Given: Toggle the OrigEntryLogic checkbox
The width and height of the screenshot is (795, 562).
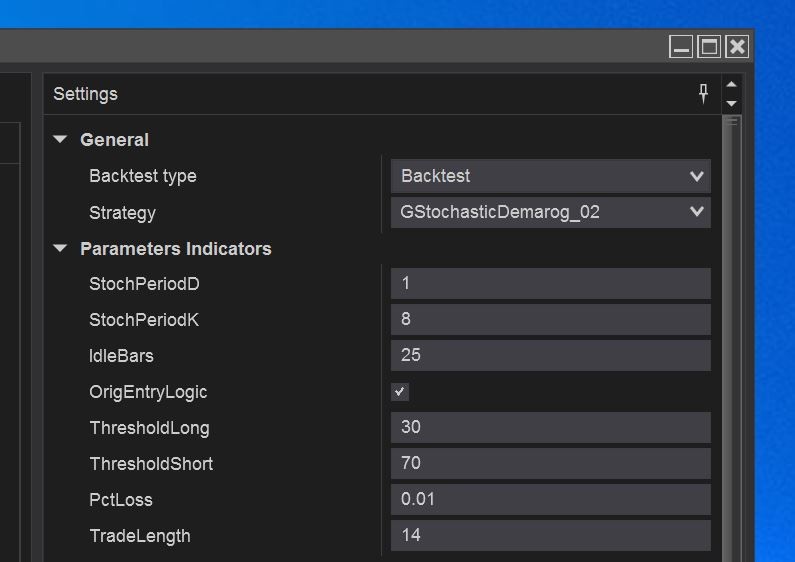Looking at the screenshot, I should pyautogui.click(x=400, y=392).
